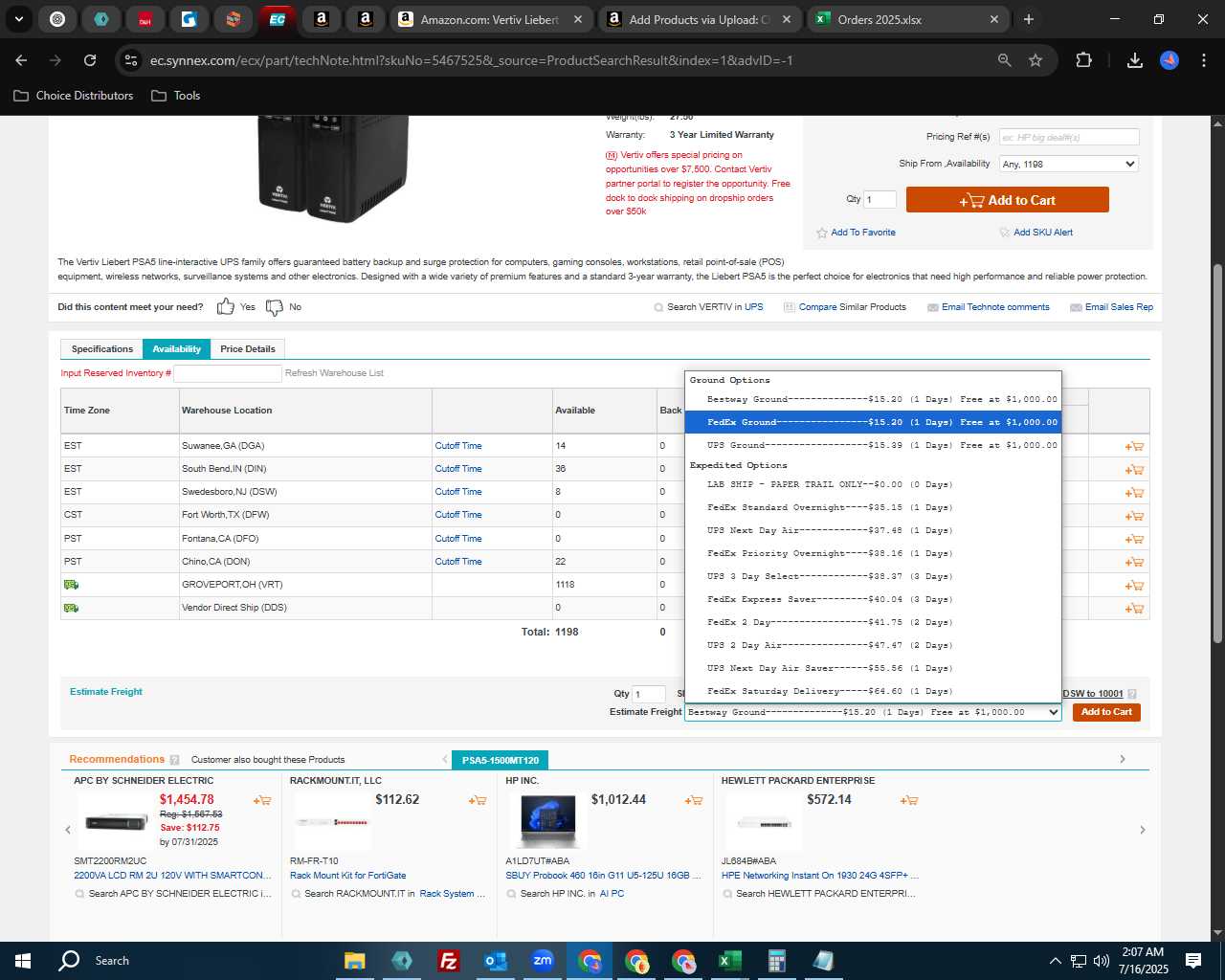Reload the page
The image size is (1225, 980).
(x=90, y=60)
